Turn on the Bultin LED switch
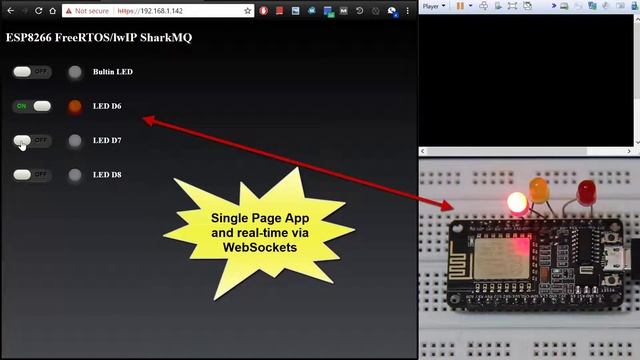 (x=32, y=72)
